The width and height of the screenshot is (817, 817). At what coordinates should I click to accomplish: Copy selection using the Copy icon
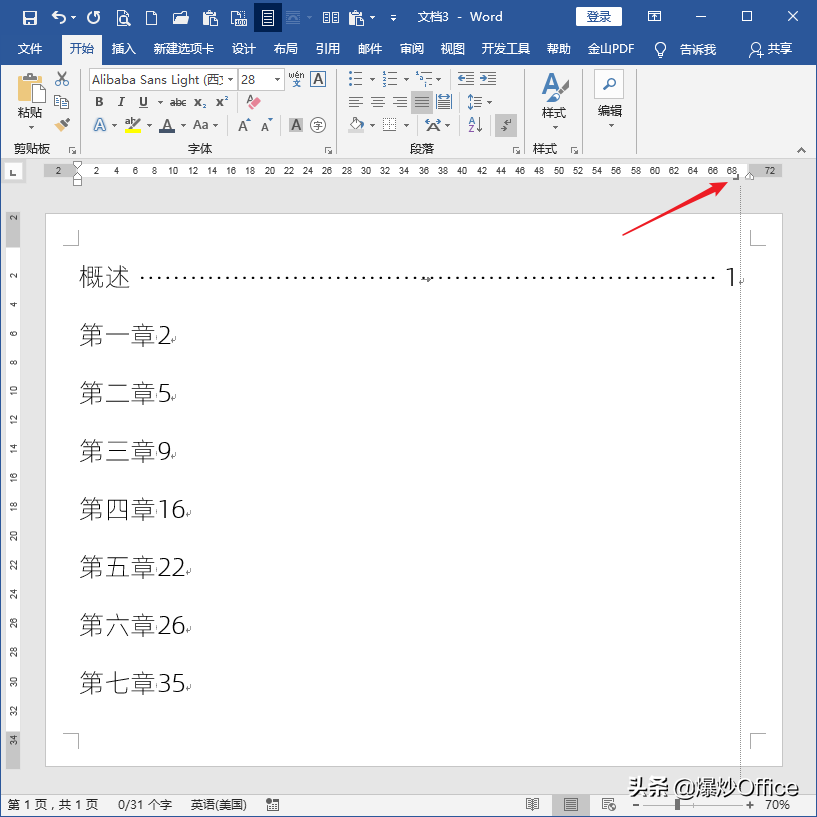pos(61,102)
